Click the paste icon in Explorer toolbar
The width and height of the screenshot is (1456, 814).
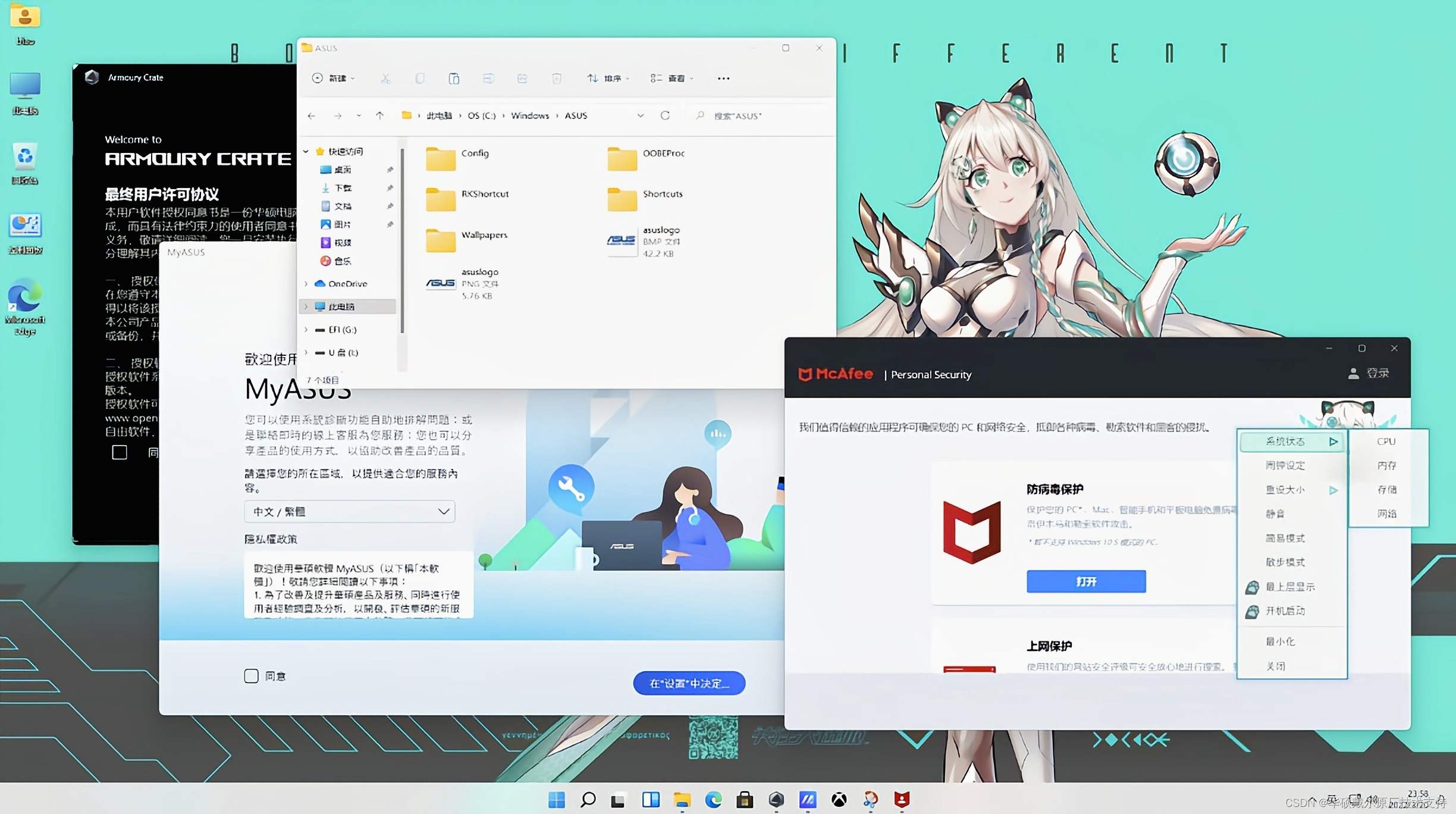[x=454, y=79]
